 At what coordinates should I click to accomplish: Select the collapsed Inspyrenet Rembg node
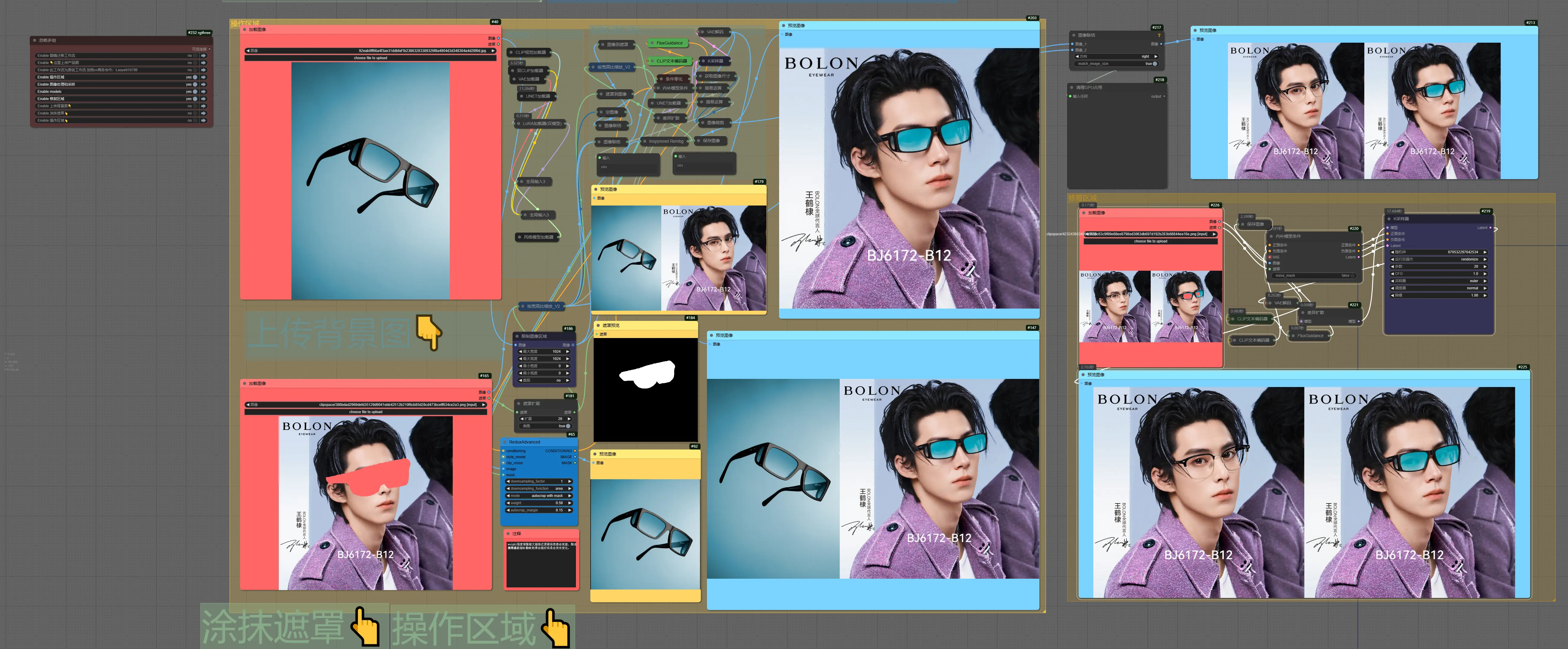pos(665,141)
